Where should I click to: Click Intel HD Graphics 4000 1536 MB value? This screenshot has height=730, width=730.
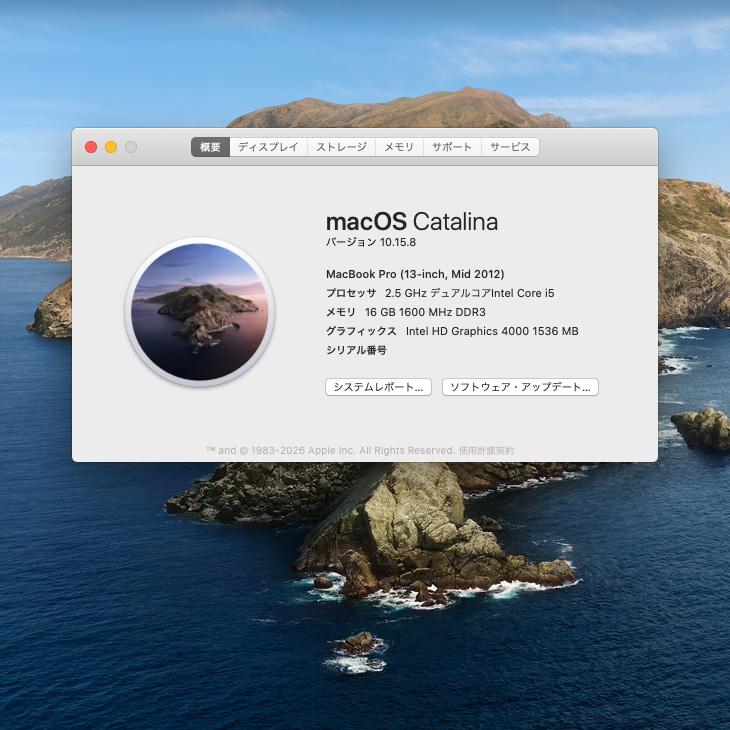pos(492,331)
